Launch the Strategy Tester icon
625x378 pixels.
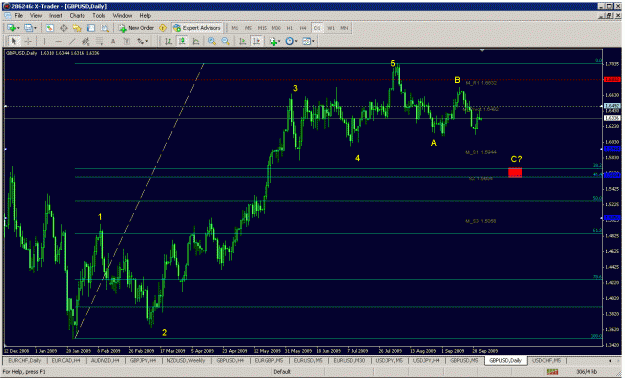point(104,28)
